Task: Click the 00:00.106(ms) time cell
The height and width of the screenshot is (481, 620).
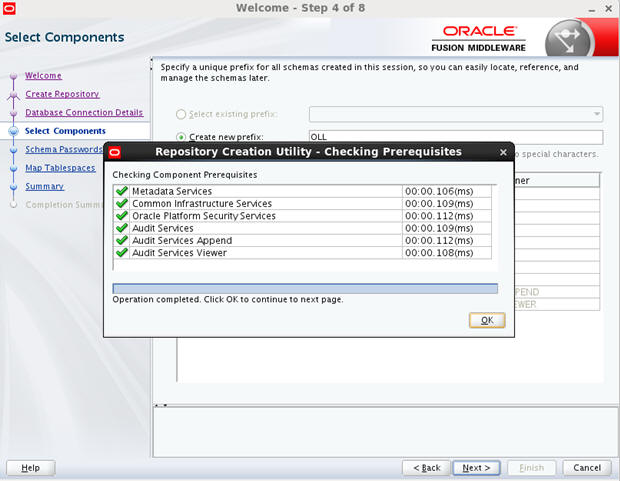Action: (446, 191)
